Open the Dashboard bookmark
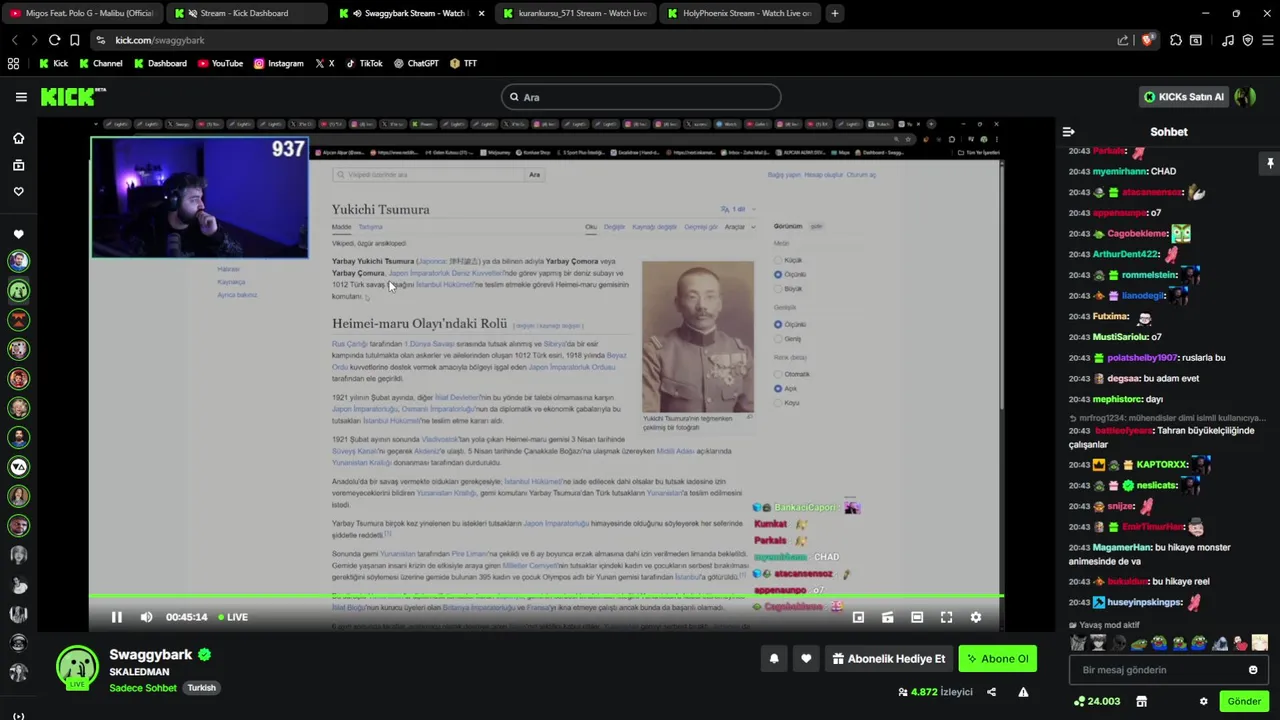Viewport: 1280px width, 720px height. click(x=160, y=63)
